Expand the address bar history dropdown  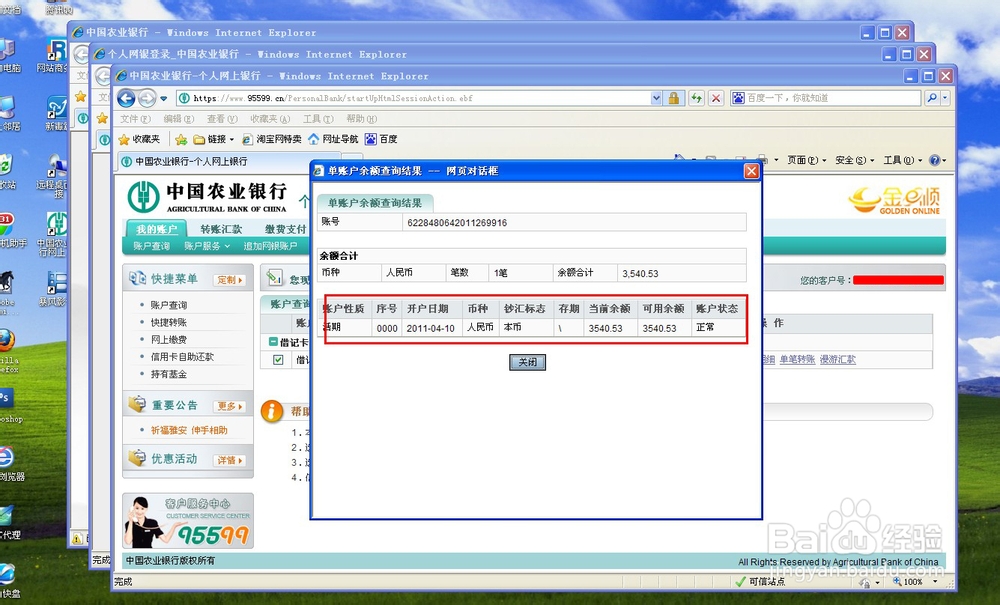[x=656, y=98]
